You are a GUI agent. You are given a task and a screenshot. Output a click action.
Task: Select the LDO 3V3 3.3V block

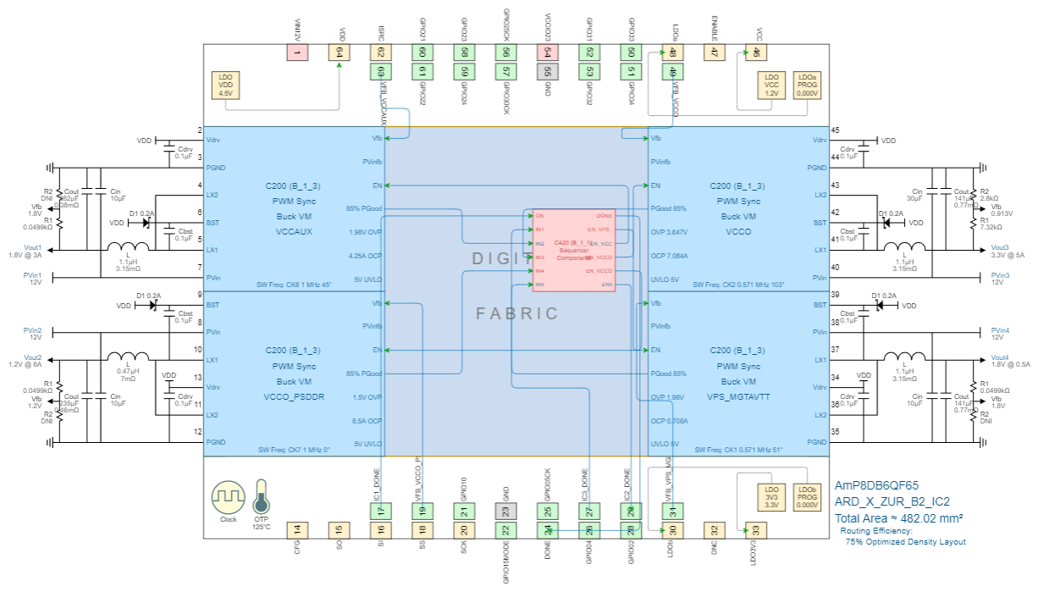[x=771, y=497]
